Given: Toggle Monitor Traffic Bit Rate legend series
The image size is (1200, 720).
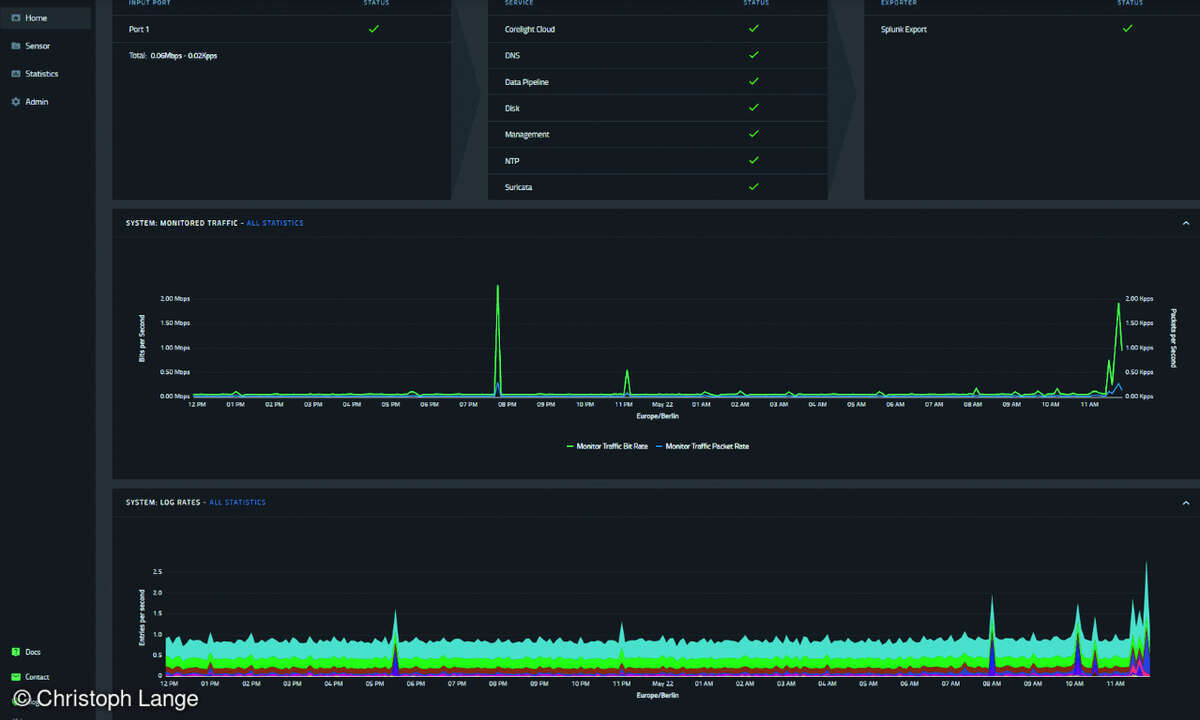Looking at the screenshot, I should click(x=607, y=446).
